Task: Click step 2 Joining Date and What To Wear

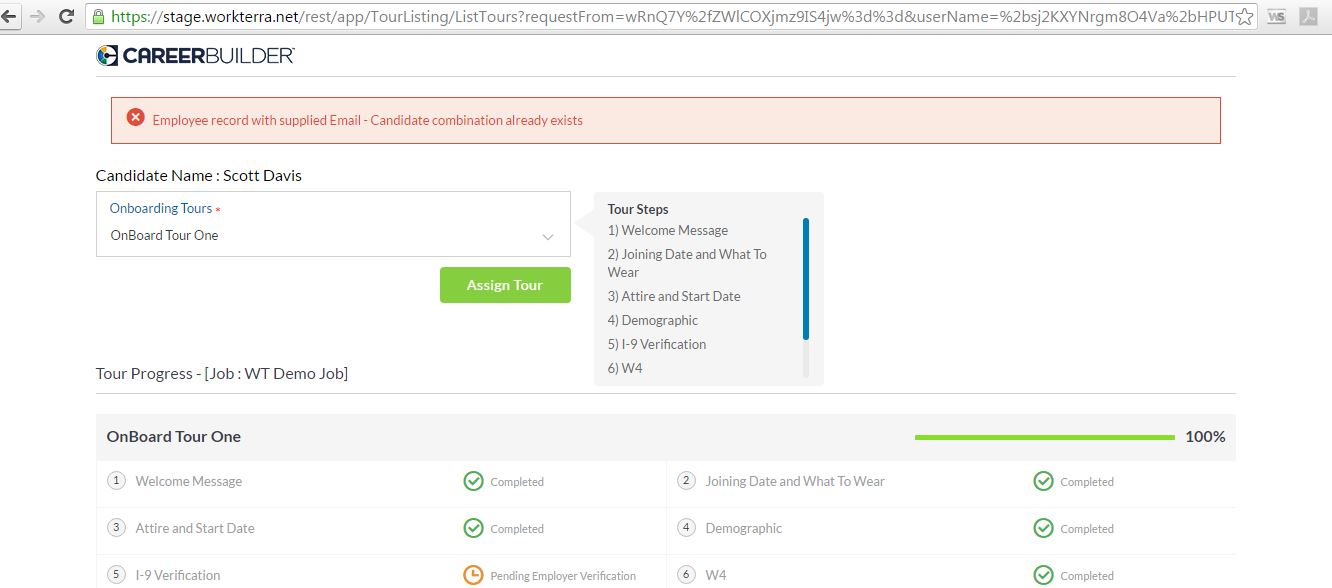Action: coord(794,481)
